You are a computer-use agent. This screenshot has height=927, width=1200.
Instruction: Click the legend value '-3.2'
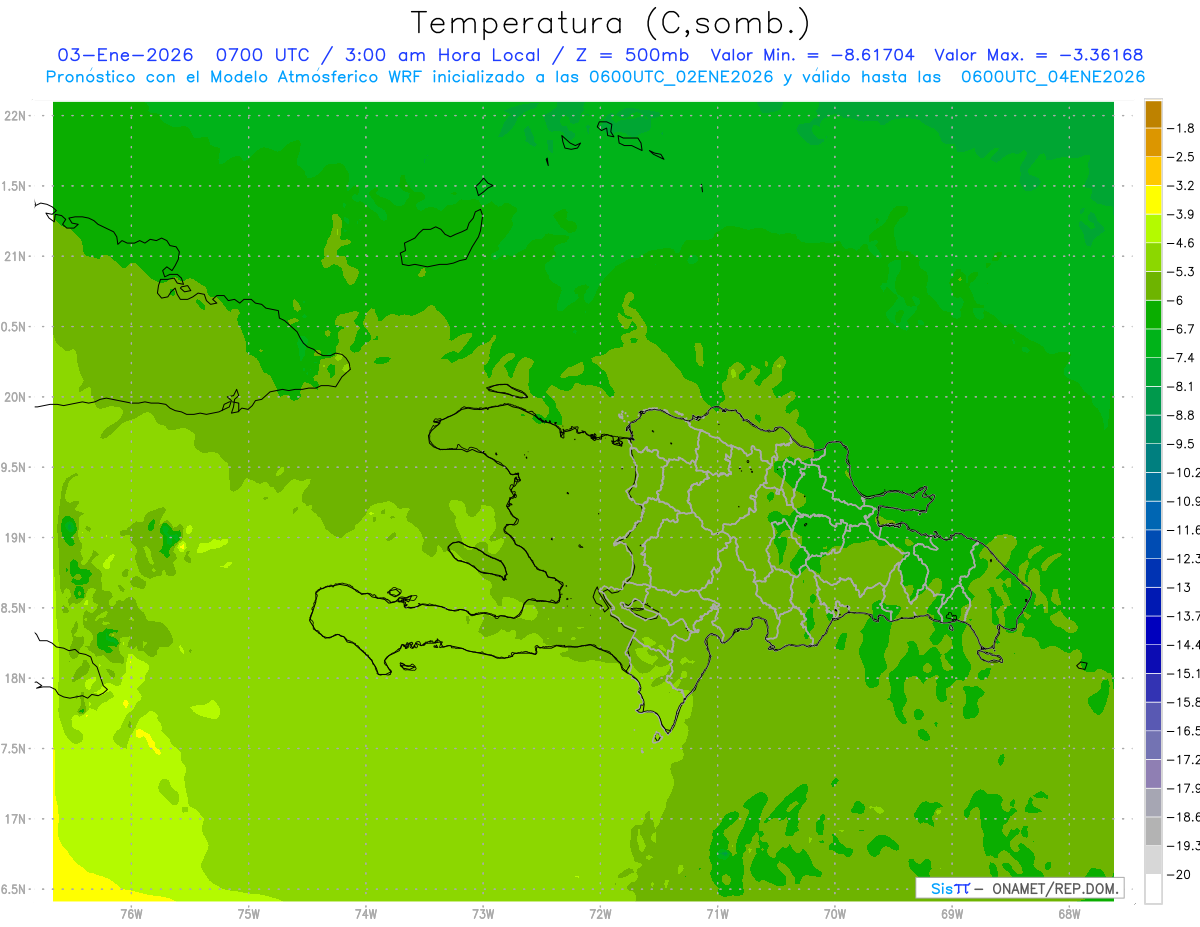(1182, 186)
